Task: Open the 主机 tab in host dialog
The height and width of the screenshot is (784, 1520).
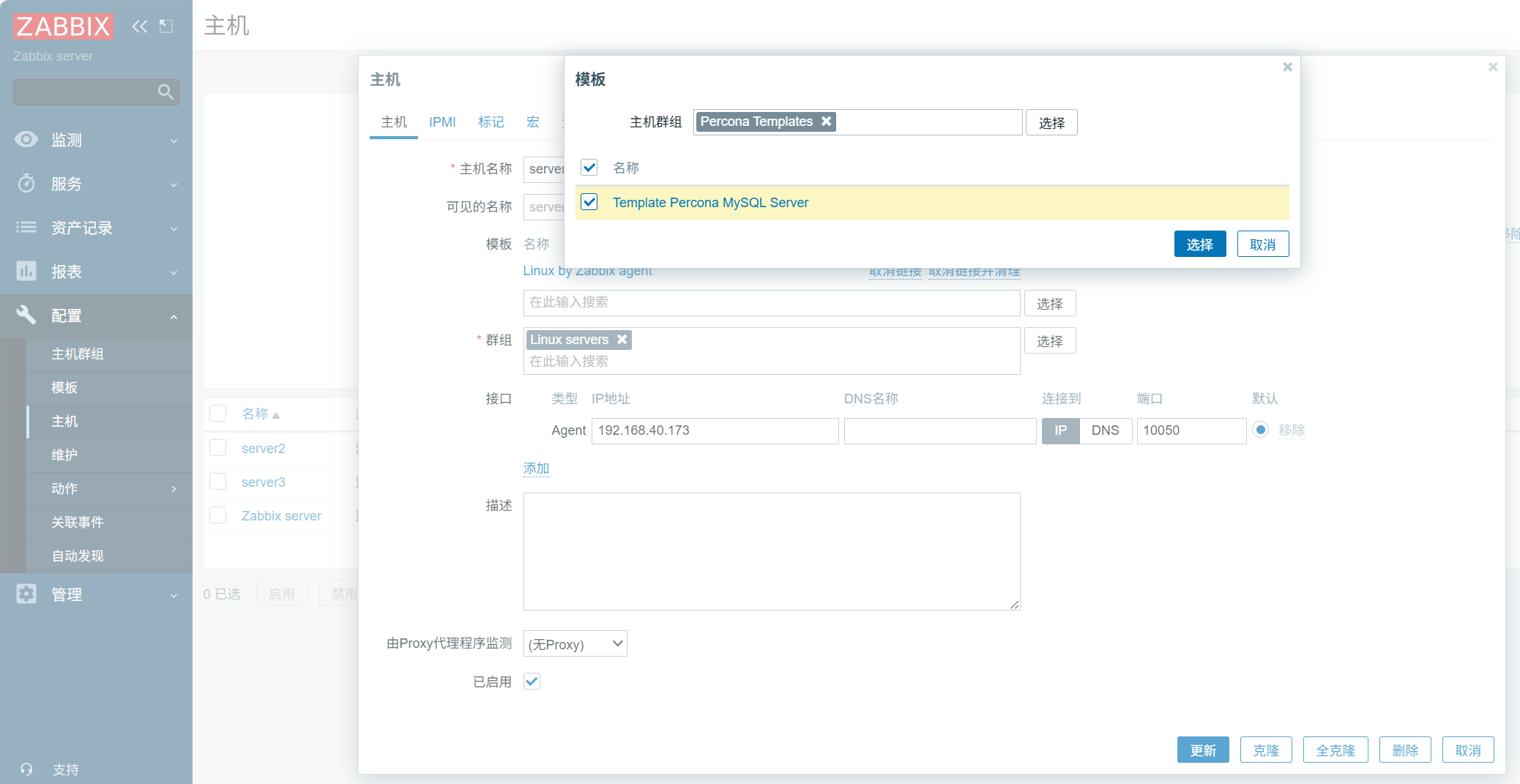Action: (x=394, y=122)
